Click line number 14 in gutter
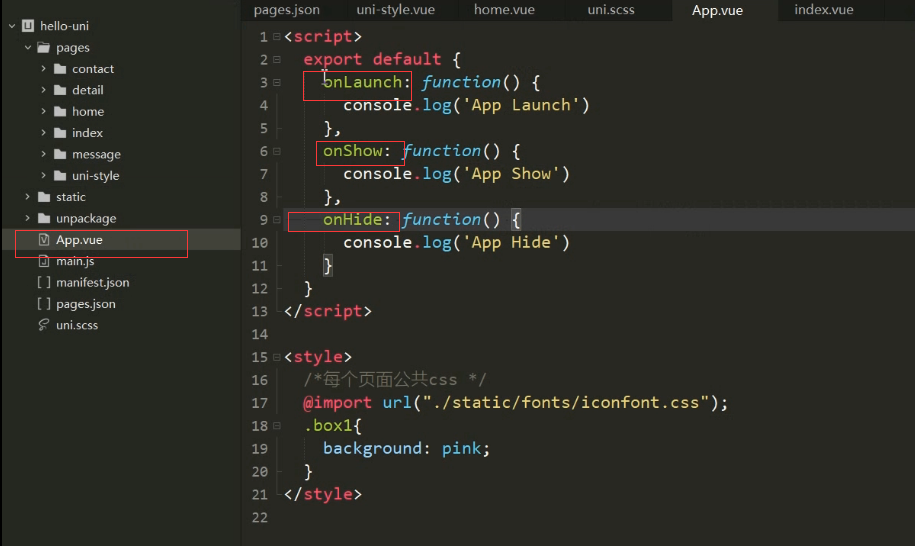The height and width of the screenshot is (546, 915). tap(260, 334)
